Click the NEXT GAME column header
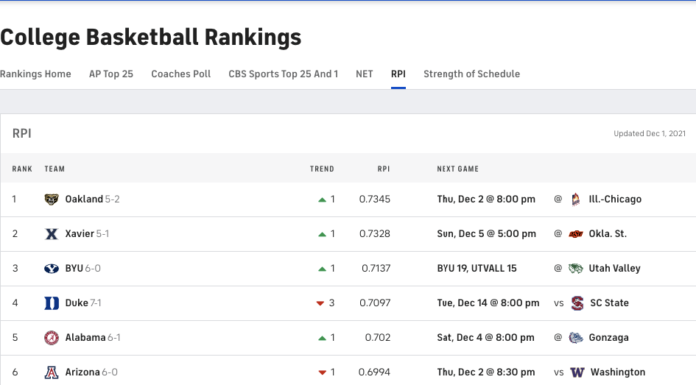Screen dimensions: 696x385 (458, 169)
